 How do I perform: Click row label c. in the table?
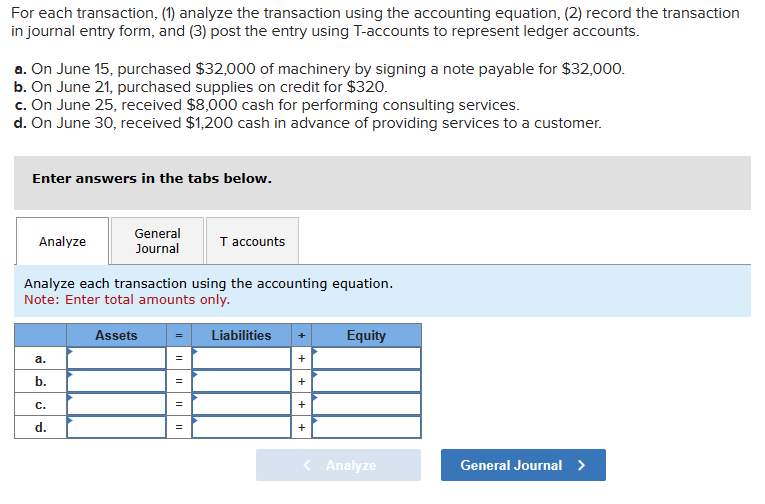(x=40, y=404)
